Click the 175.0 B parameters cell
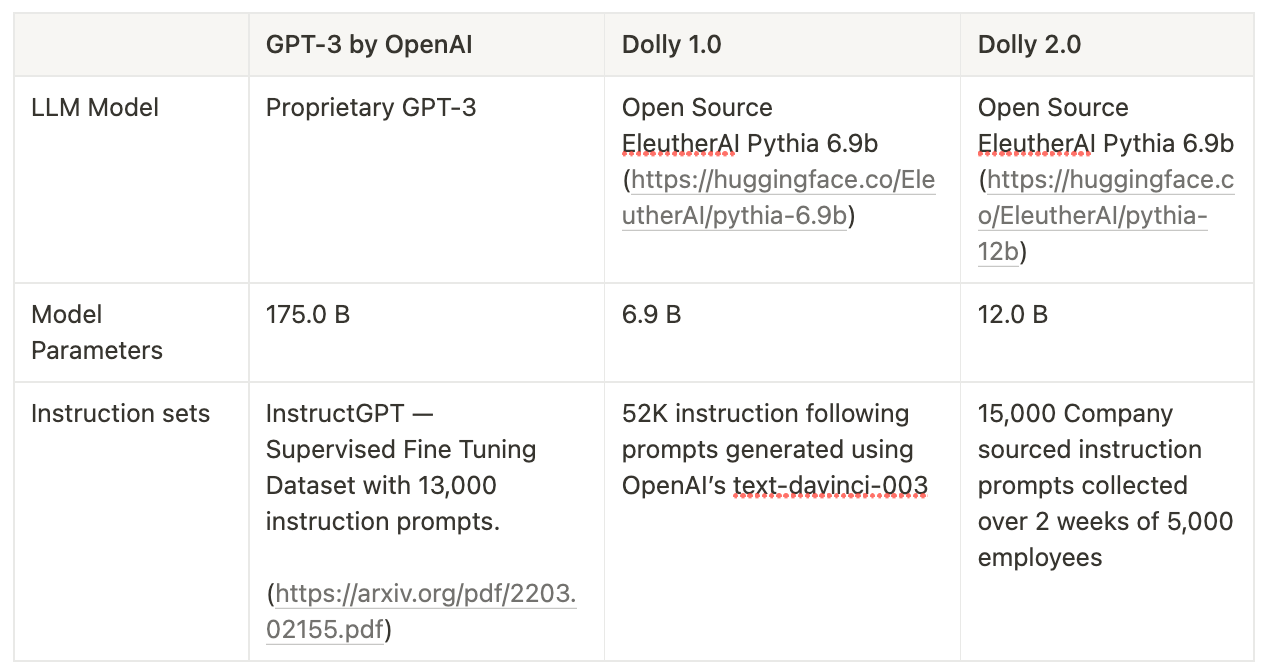 (427, 333)
